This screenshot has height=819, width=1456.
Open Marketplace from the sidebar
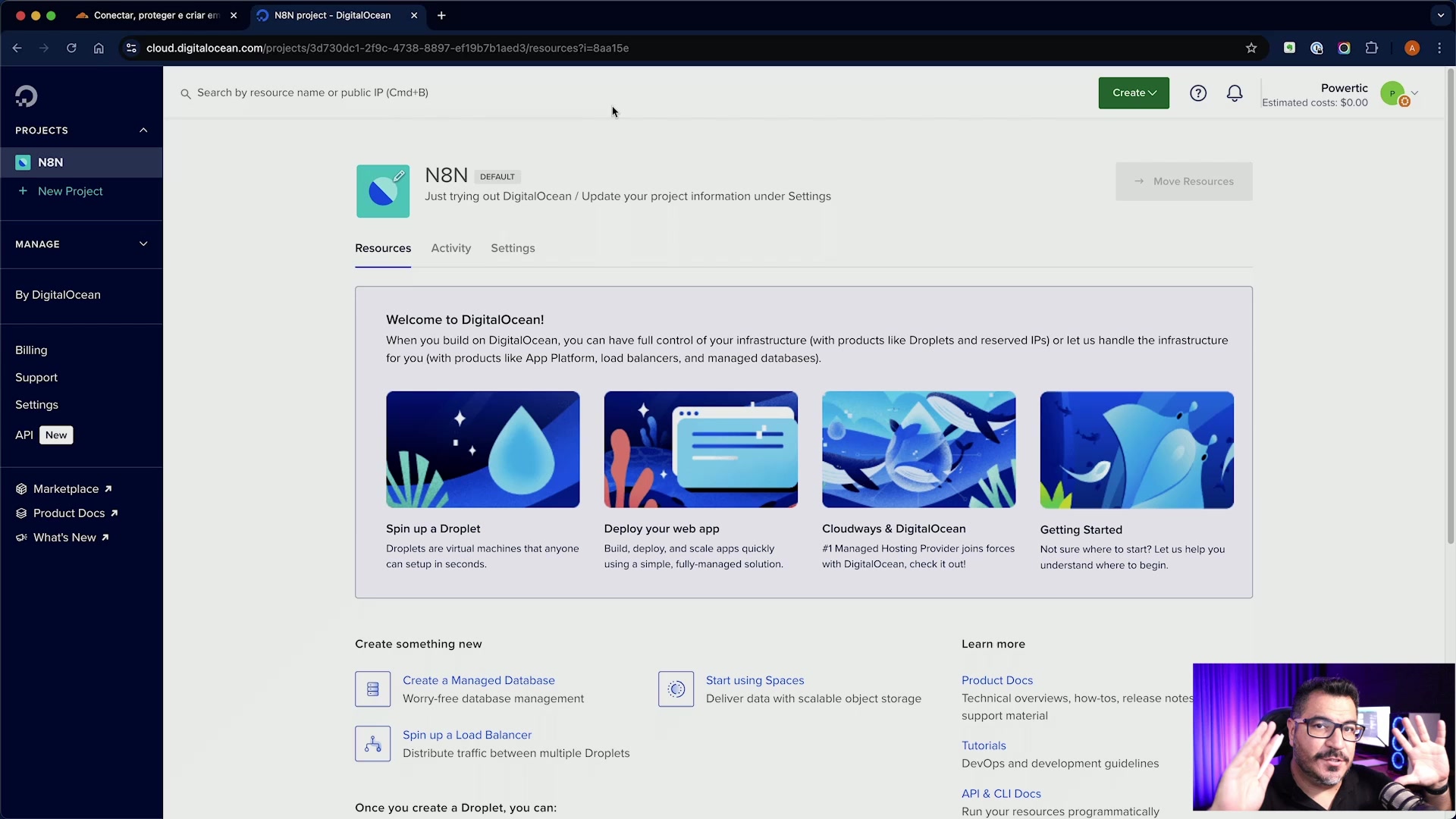point(21,488)
